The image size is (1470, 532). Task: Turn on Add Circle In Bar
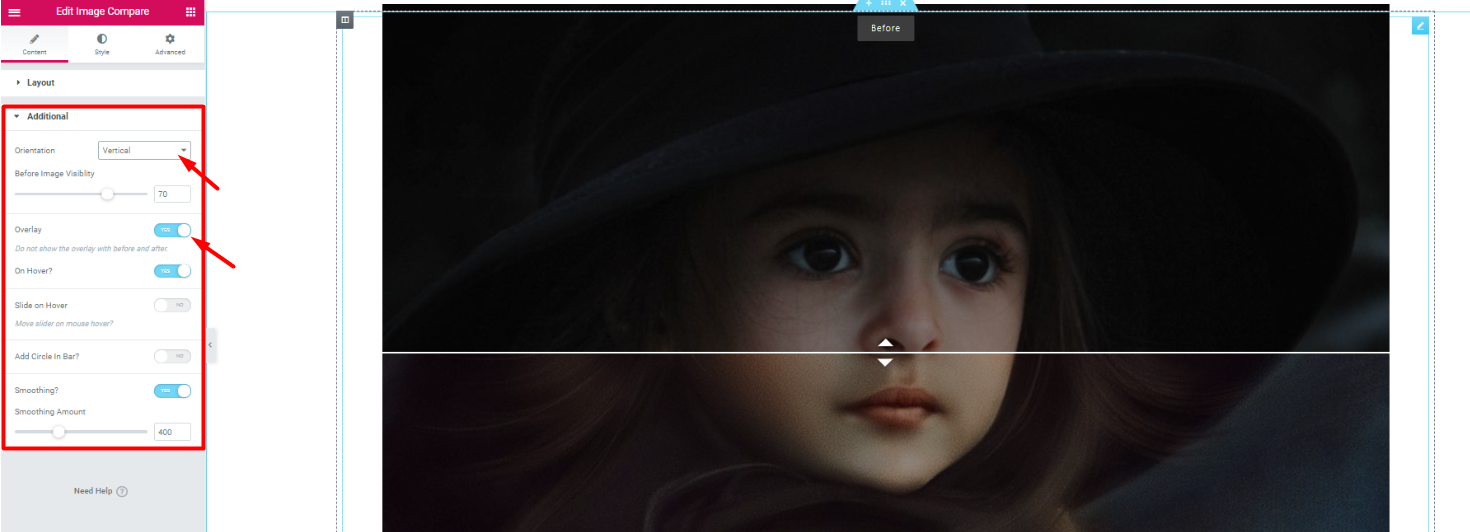(x=172, y=356)
